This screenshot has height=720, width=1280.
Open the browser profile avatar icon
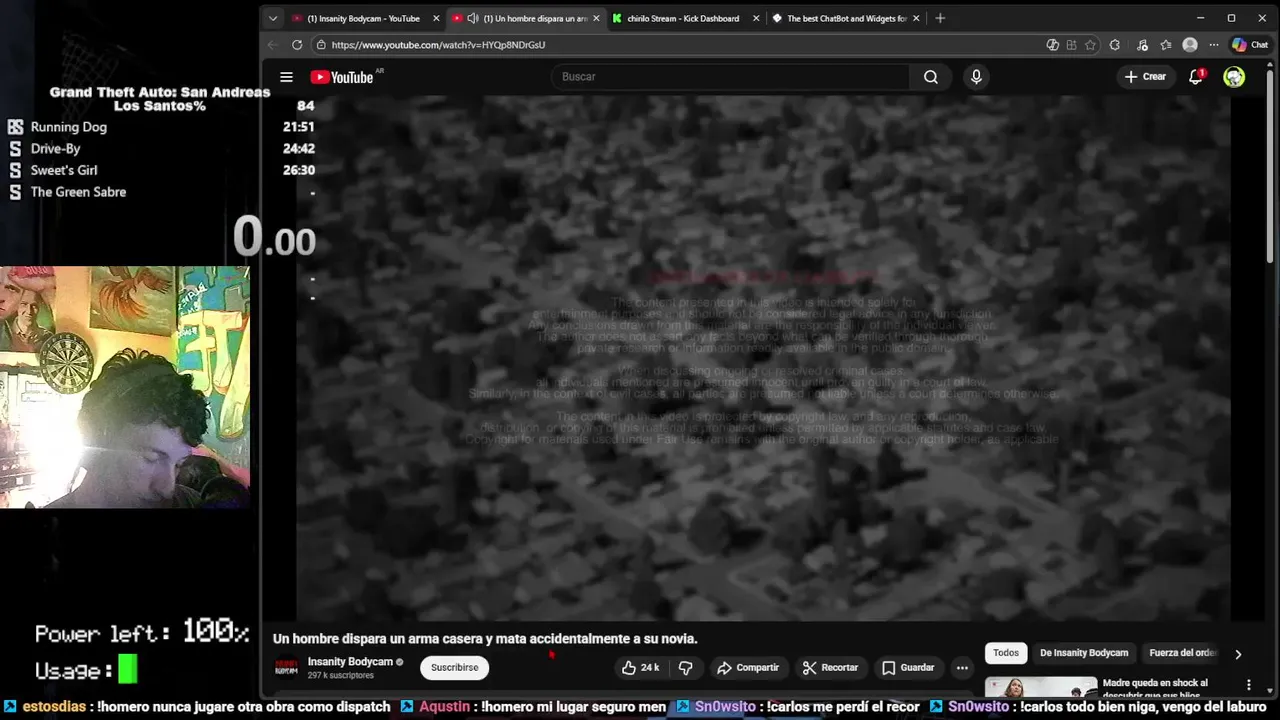[x=1190, y=45]
